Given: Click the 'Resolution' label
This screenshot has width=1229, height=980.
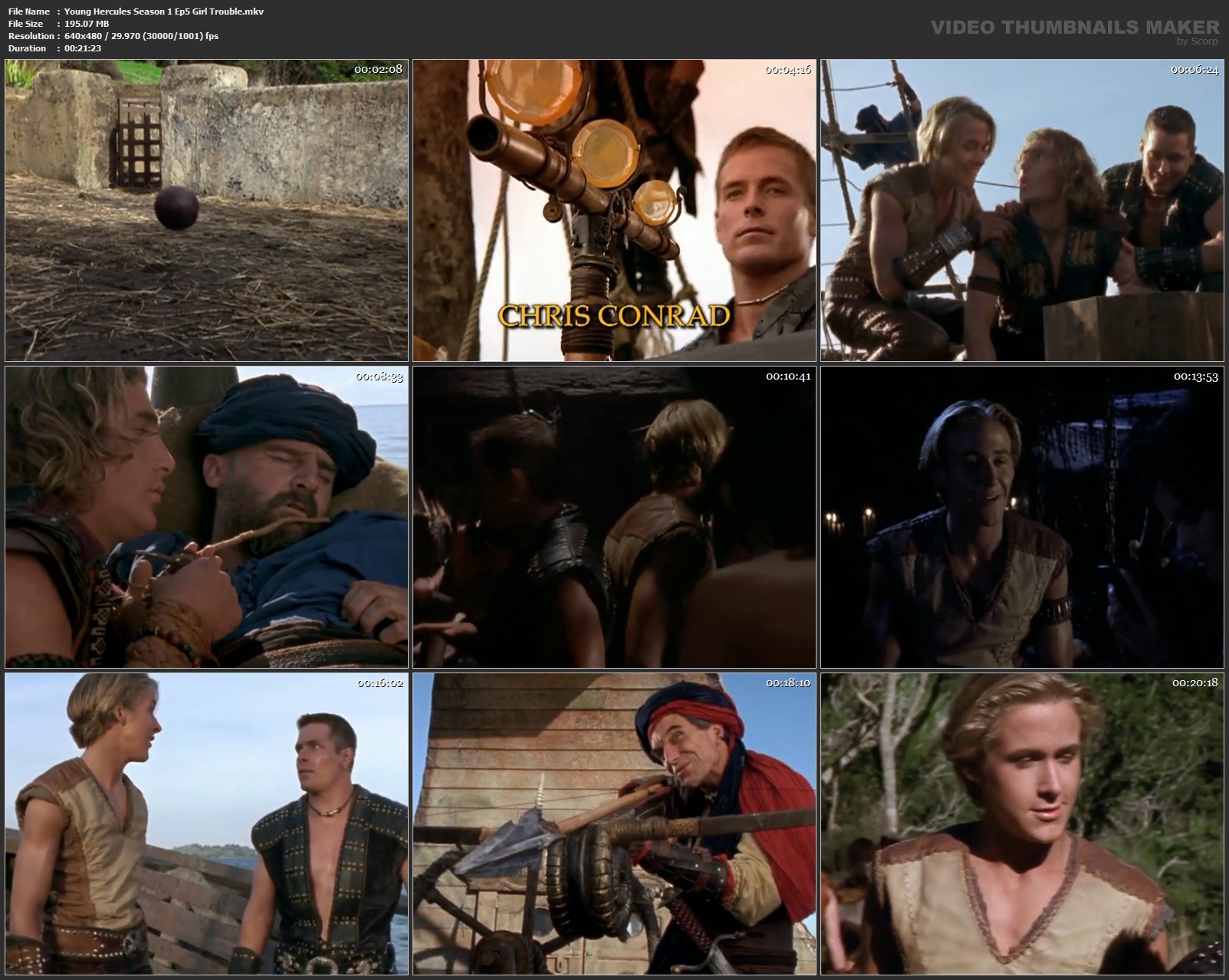Looking at the screenshot, I should point(31,36).
